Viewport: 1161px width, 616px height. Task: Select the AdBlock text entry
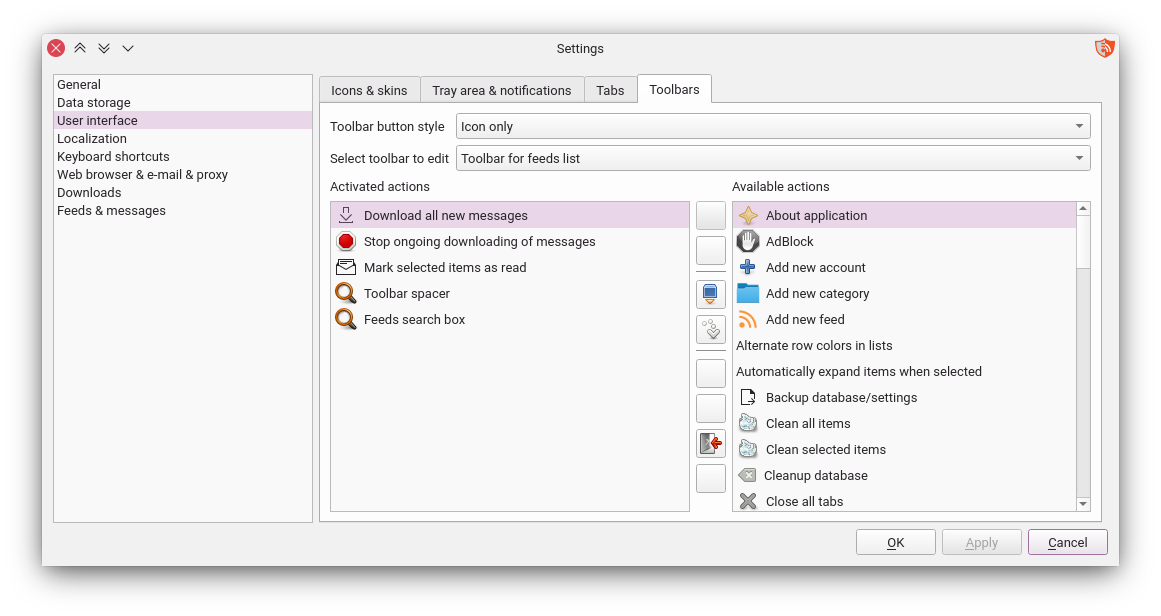coord(789,241)
